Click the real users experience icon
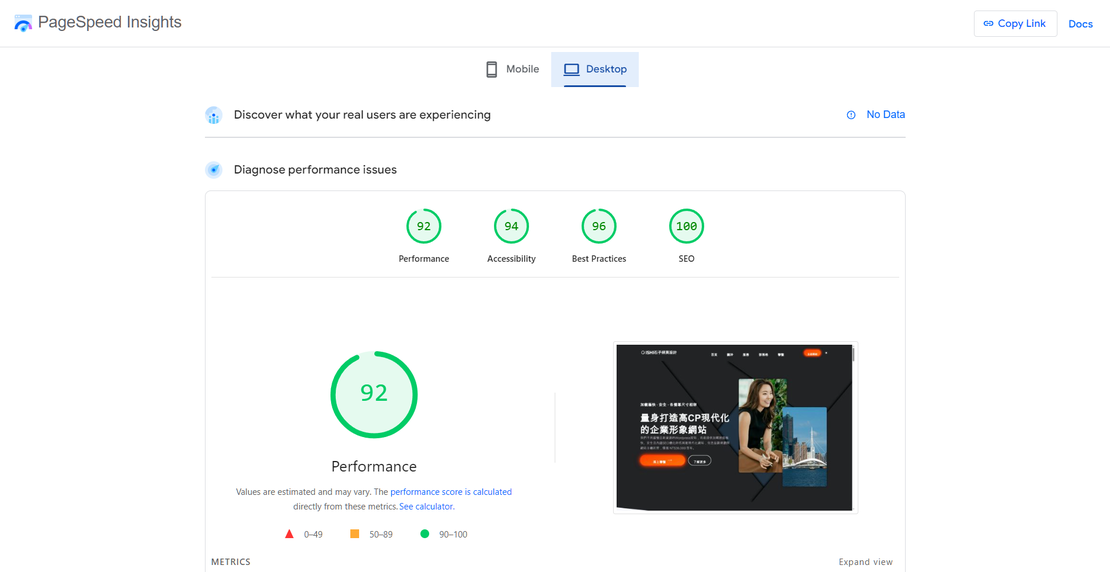 point(214,115)
